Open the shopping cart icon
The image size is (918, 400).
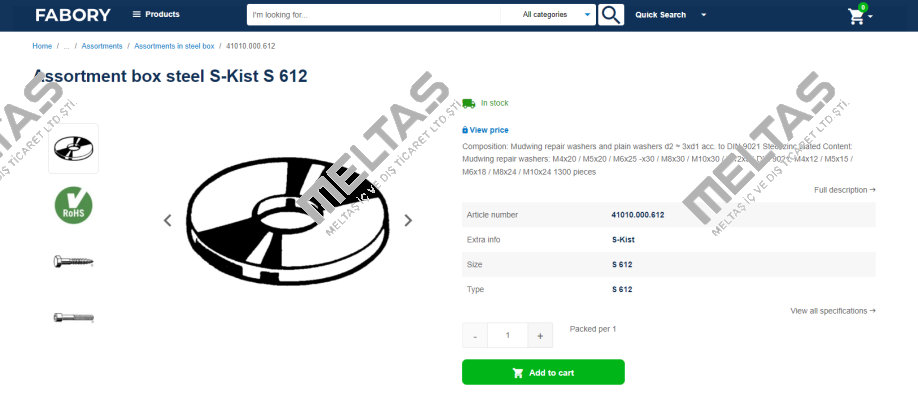(857, 16)
